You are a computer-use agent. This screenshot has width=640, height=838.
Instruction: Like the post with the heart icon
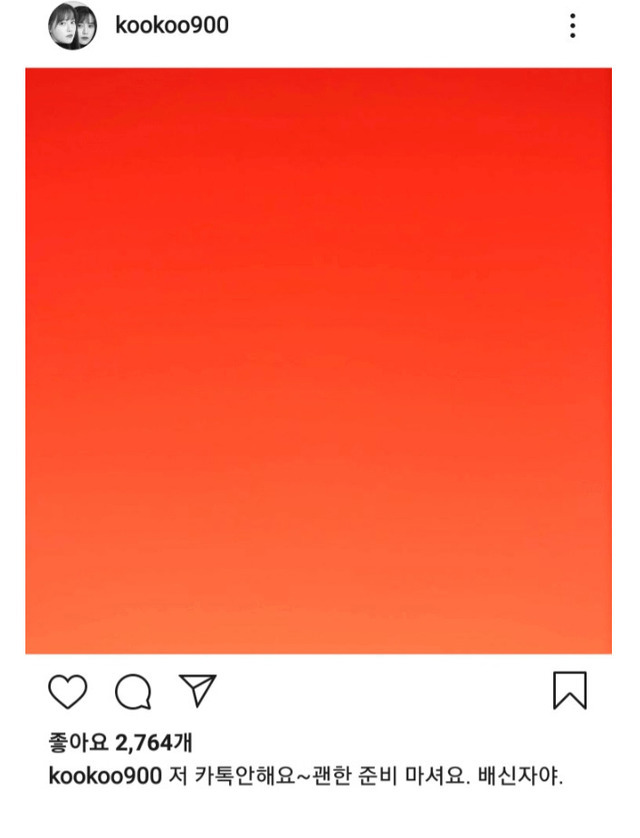tap(68, 691)
